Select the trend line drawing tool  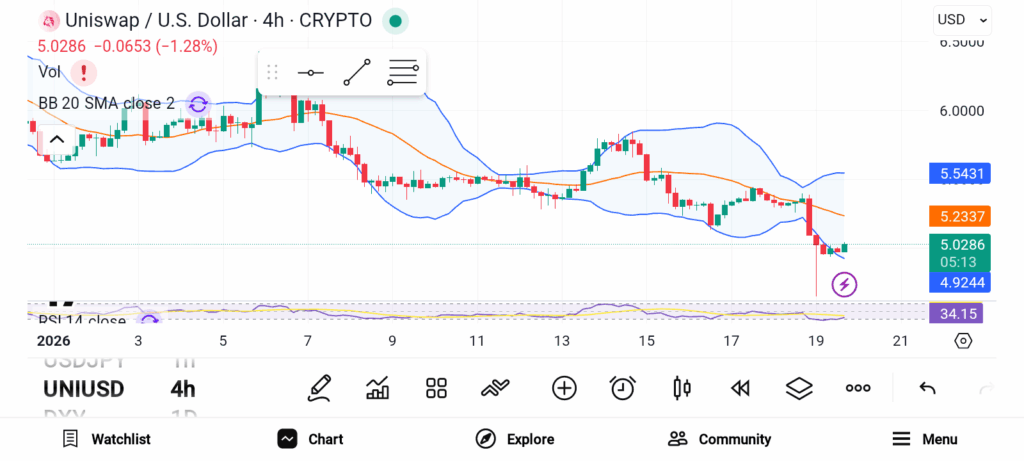click(x=356, y=73)
